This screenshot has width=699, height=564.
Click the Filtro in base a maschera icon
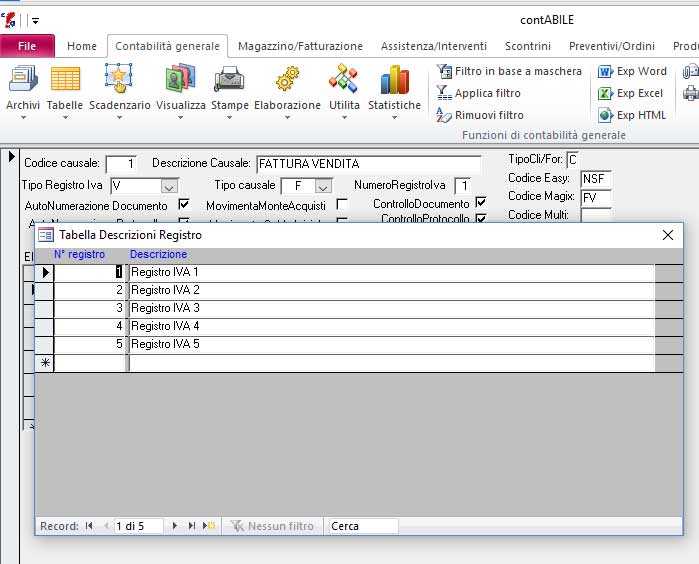[444, 71]
